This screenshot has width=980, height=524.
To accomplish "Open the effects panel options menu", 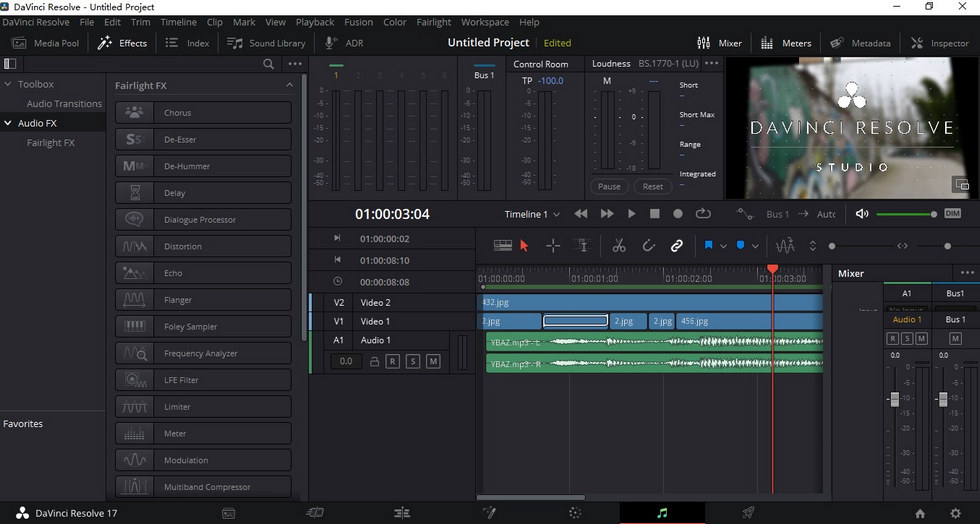I will pyautogui.click(x=295, y=64).
